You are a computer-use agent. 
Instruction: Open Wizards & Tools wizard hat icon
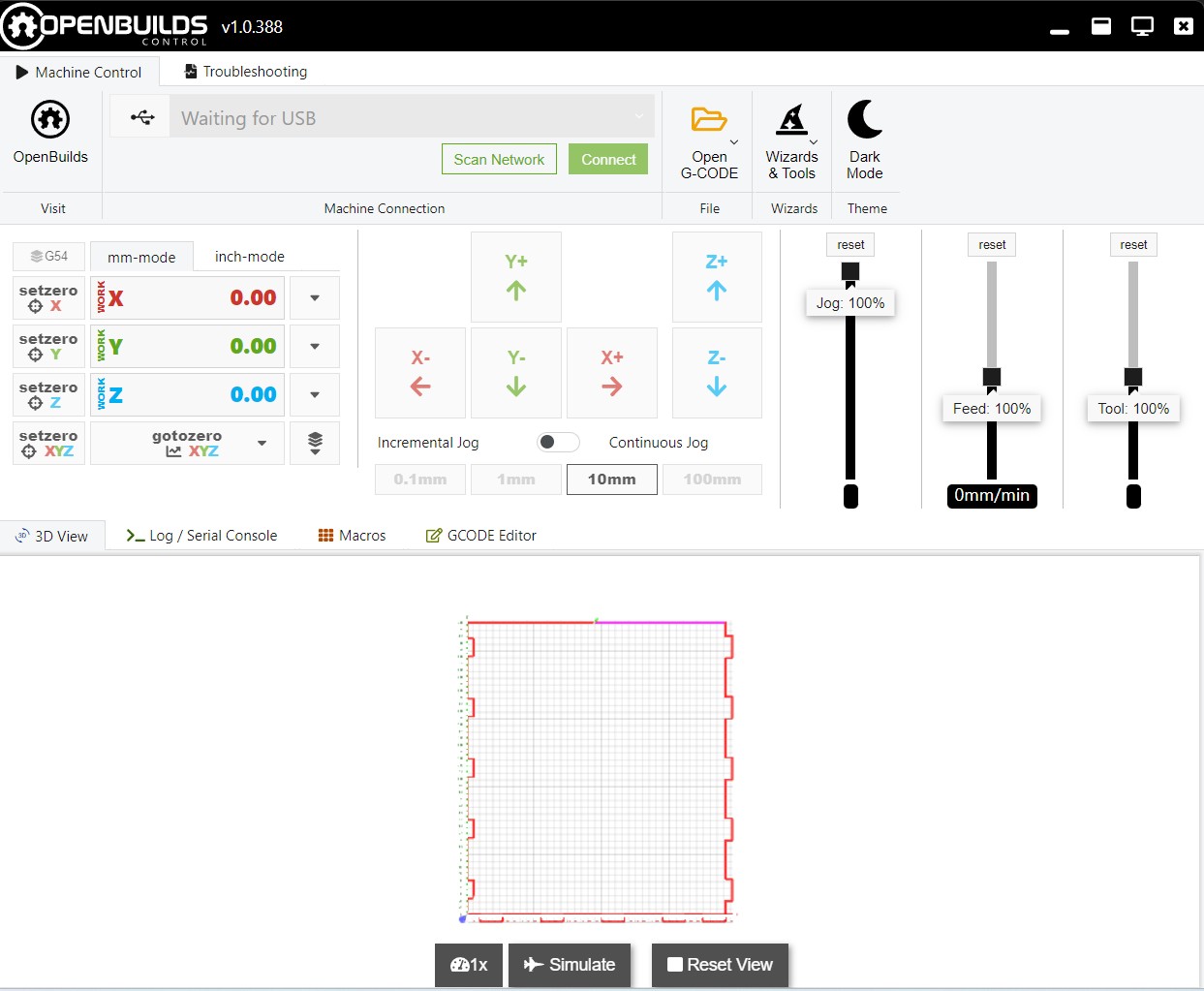click(x=791, y=119)
